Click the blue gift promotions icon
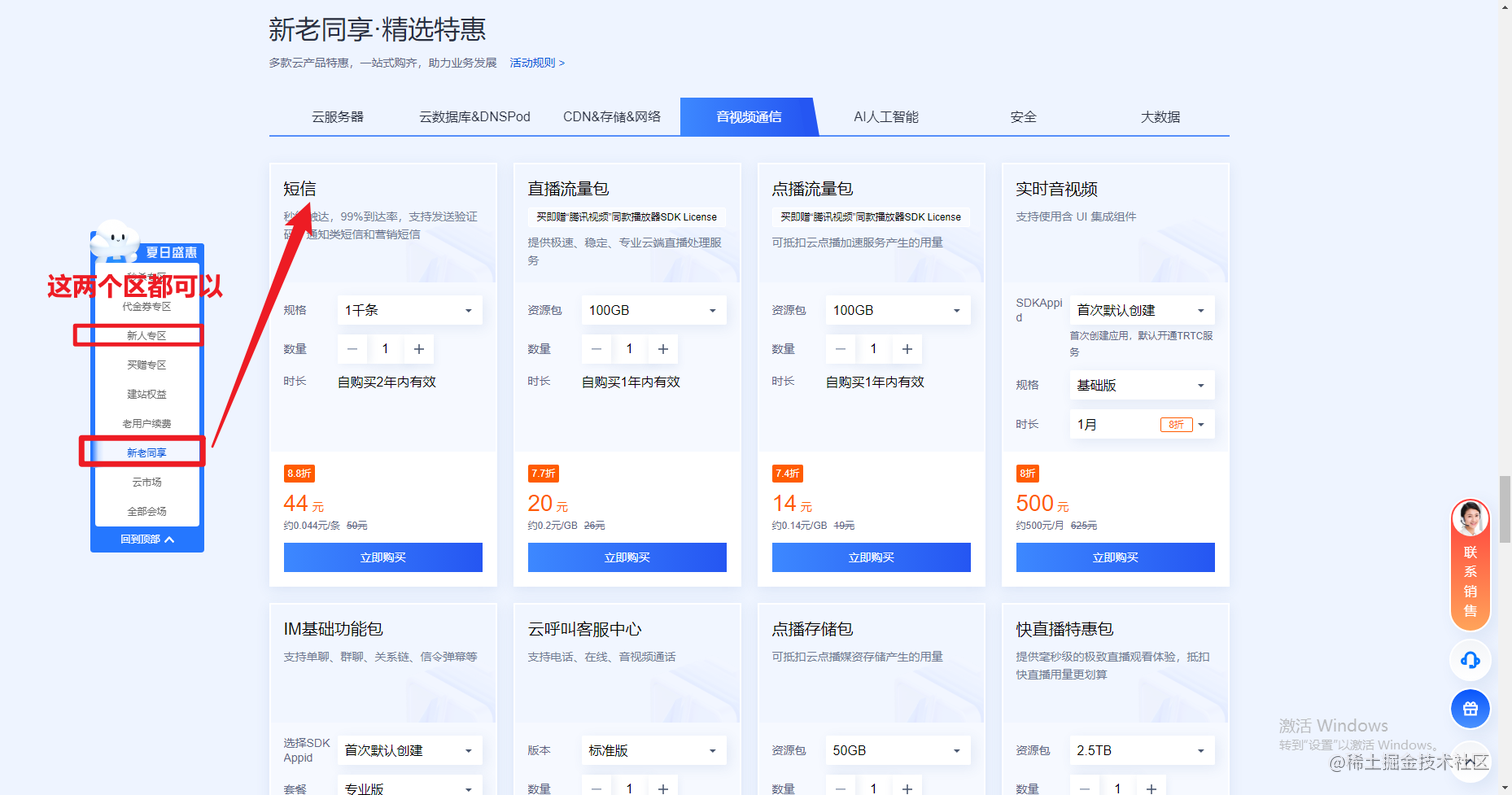The height and width of the screenshot is (795, 1512). tap(1469, 708)
